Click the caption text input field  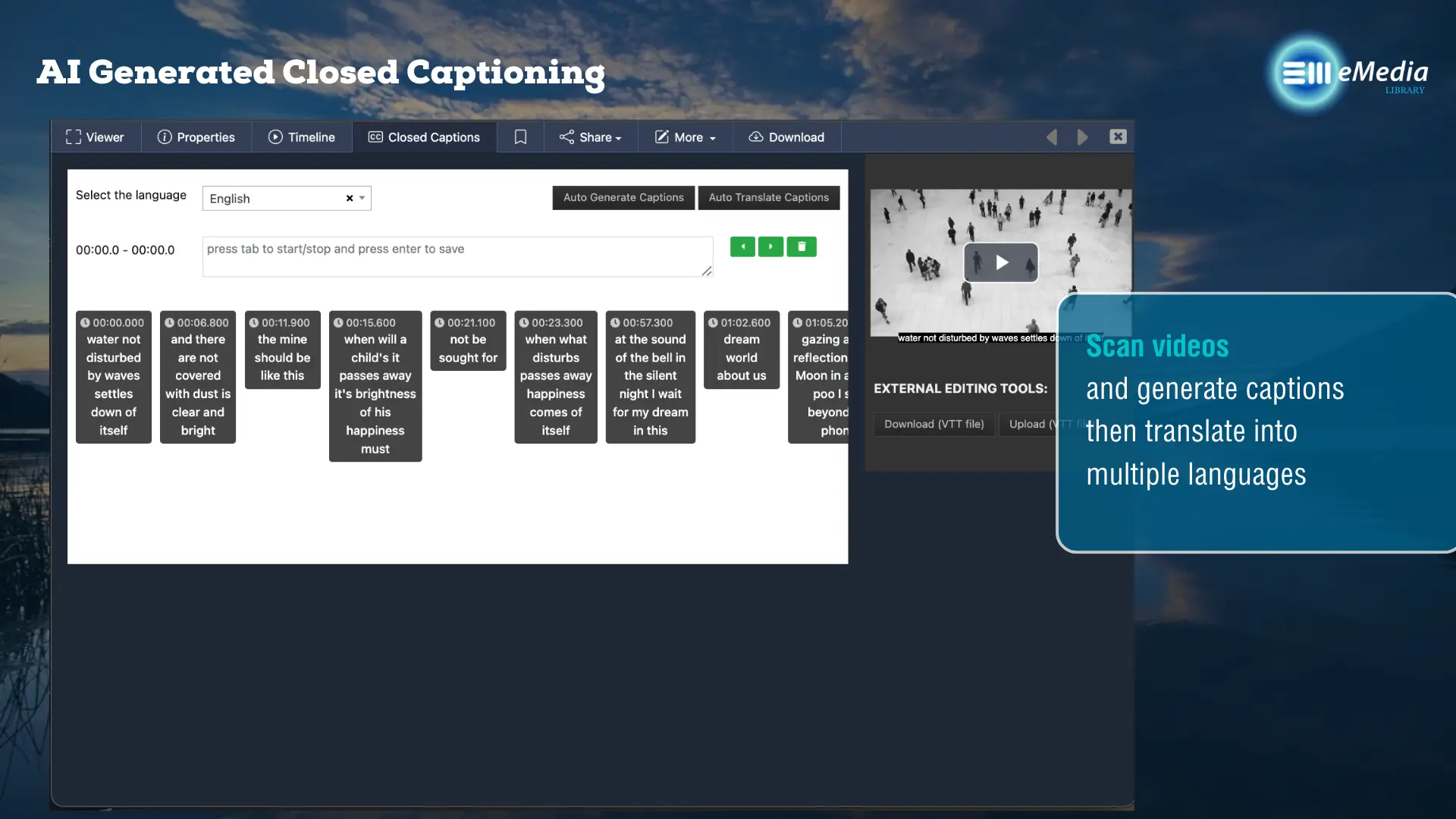click(x=457, y=256)
